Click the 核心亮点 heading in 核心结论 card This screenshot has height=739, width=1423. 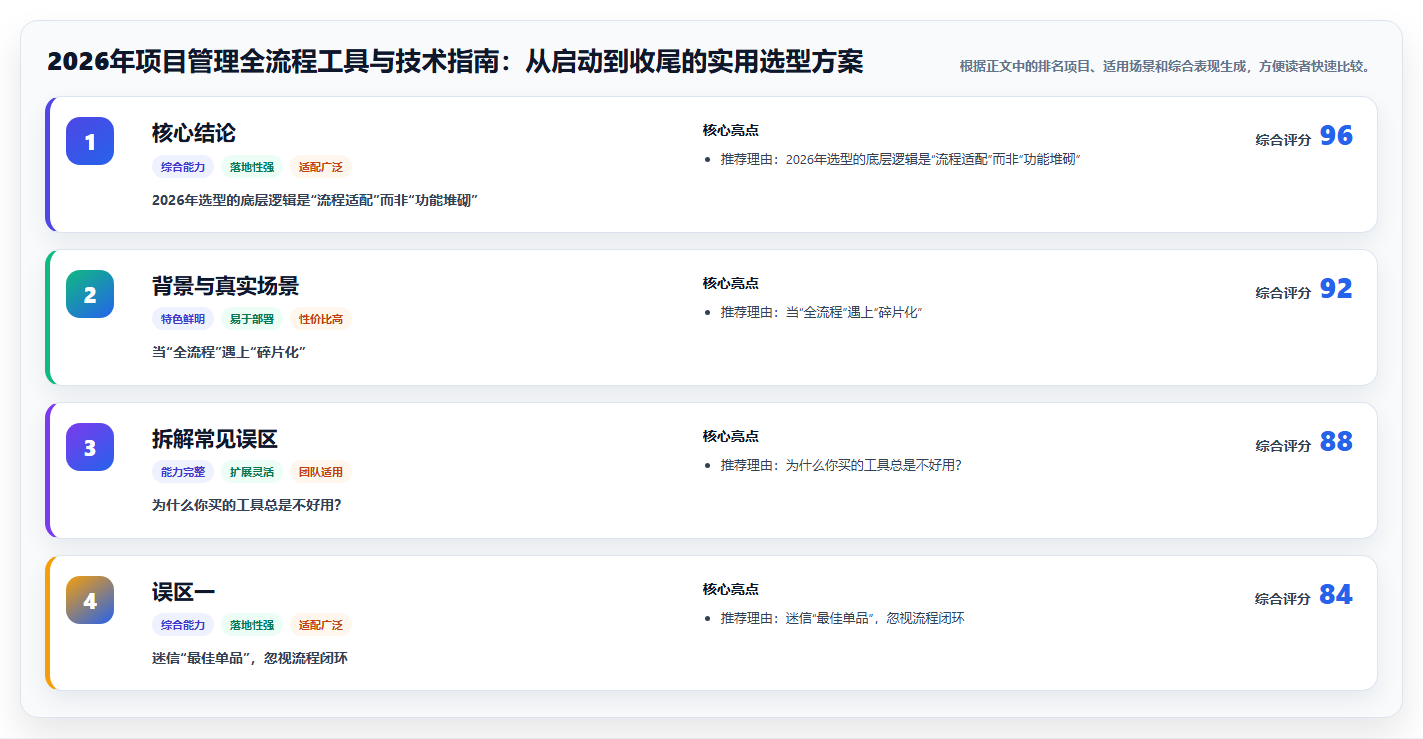coord(731,130)
